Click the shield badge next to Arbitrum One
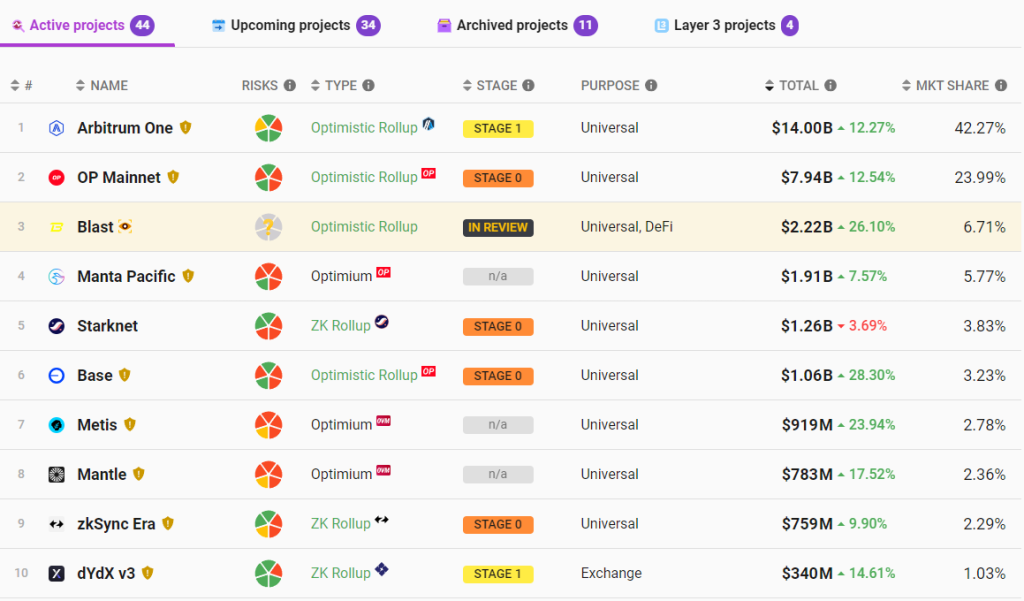Viewport: 1024px width, 601px height. click(185, 127)
